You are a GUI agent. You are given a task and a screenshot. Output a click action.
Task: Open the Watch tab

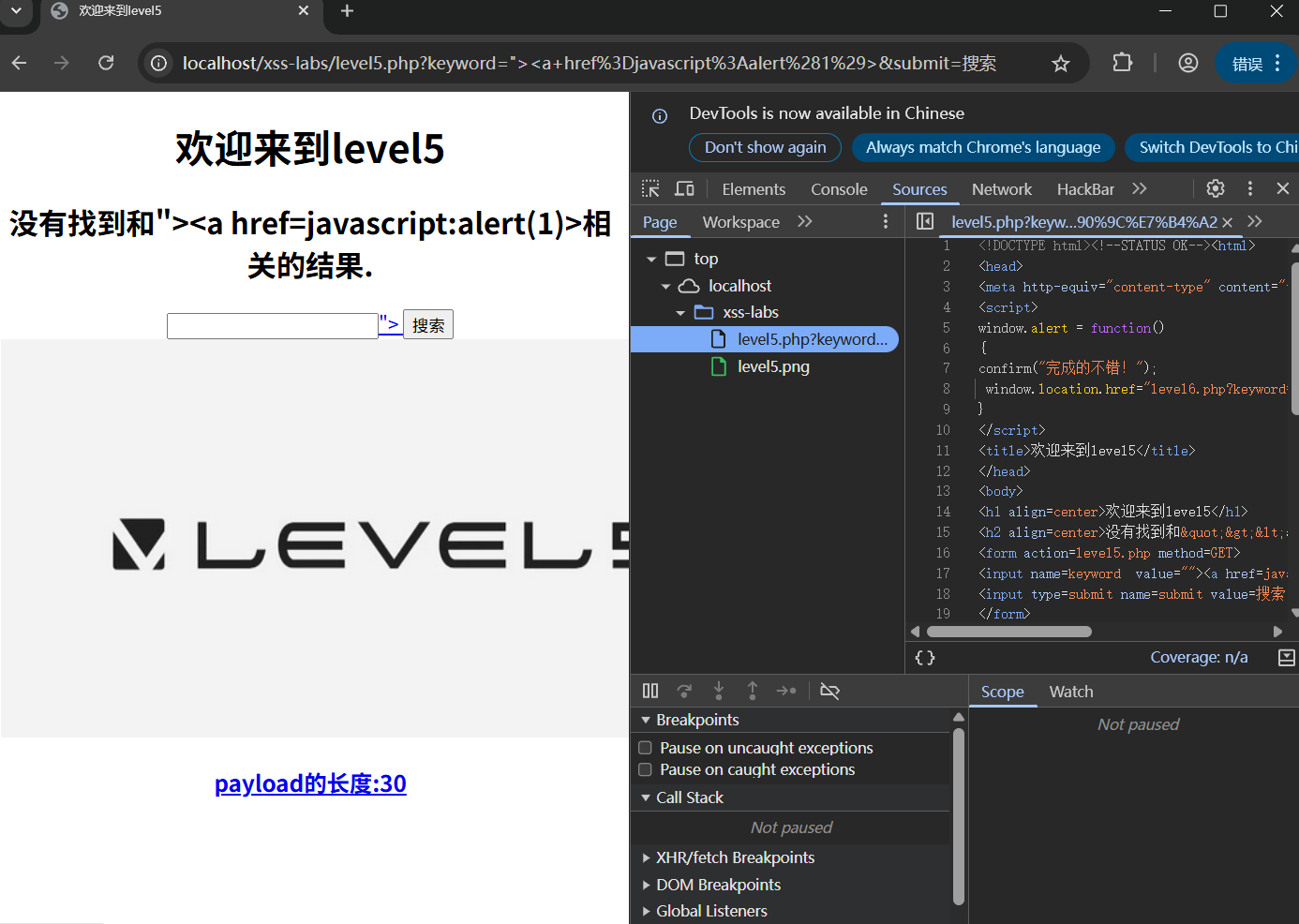click(1071, 692)
